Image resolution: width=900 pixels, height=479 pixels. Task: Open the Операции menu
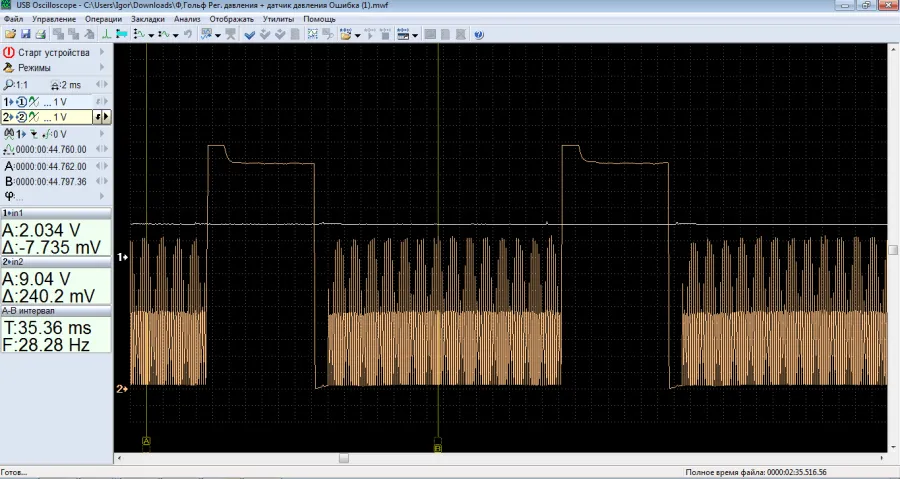click(103, 19)
